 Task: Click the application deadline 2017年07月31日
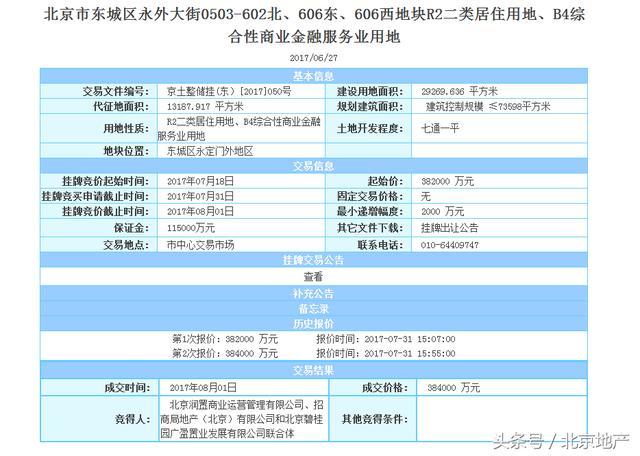(x=200, y=196)
